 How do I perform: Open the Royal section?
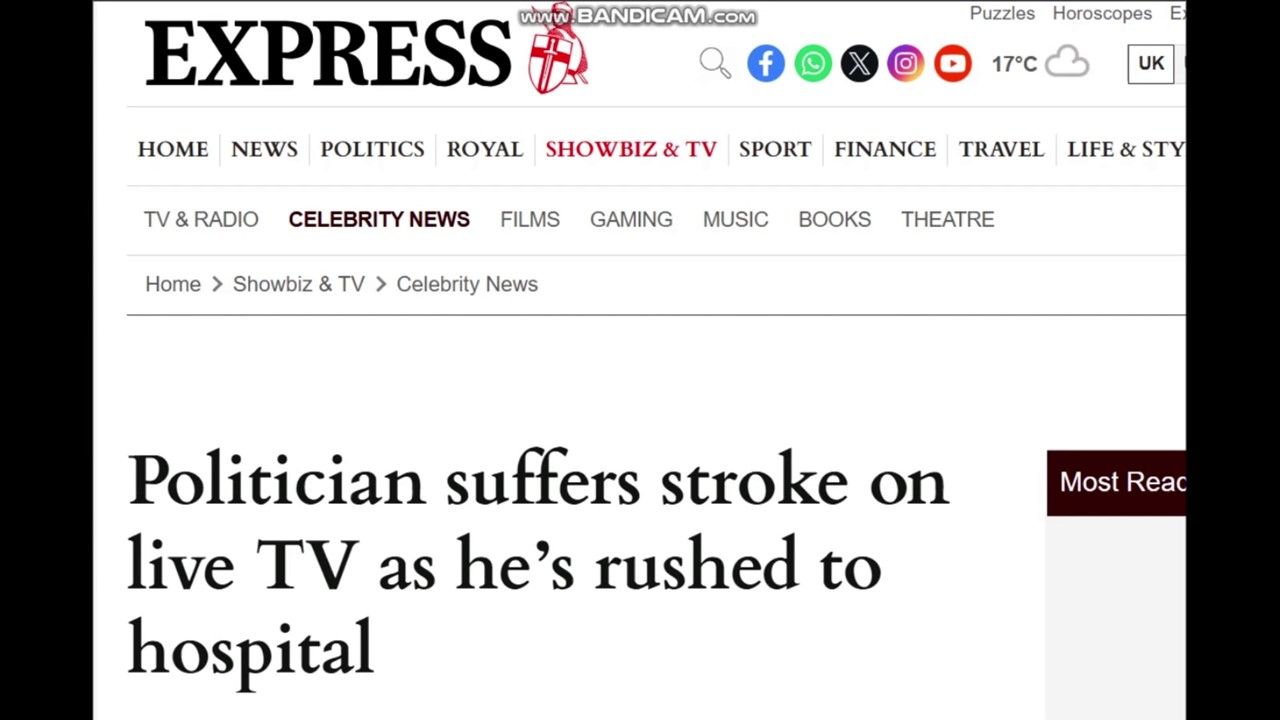[485, 149]
